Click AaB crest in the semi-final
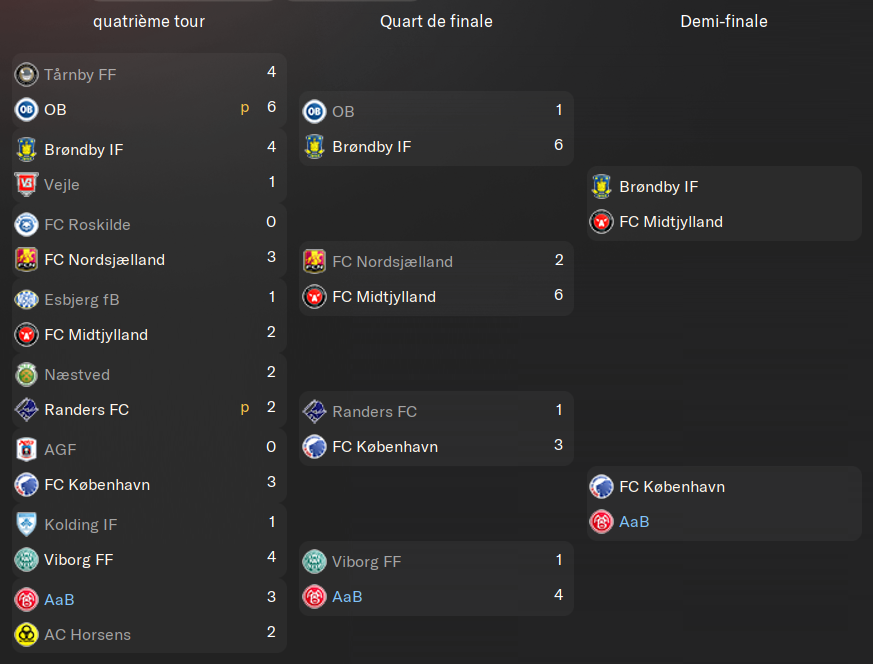 pyautogui.click(x=601, y=522)
